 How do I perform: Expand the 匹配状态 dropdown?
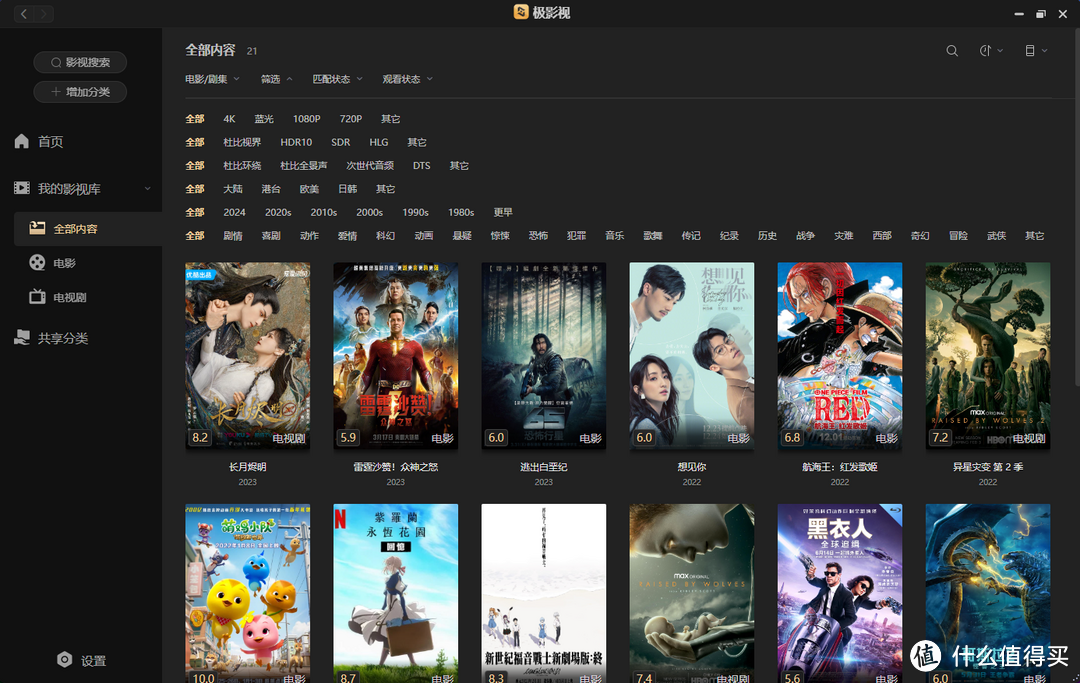tap(338, 79)
